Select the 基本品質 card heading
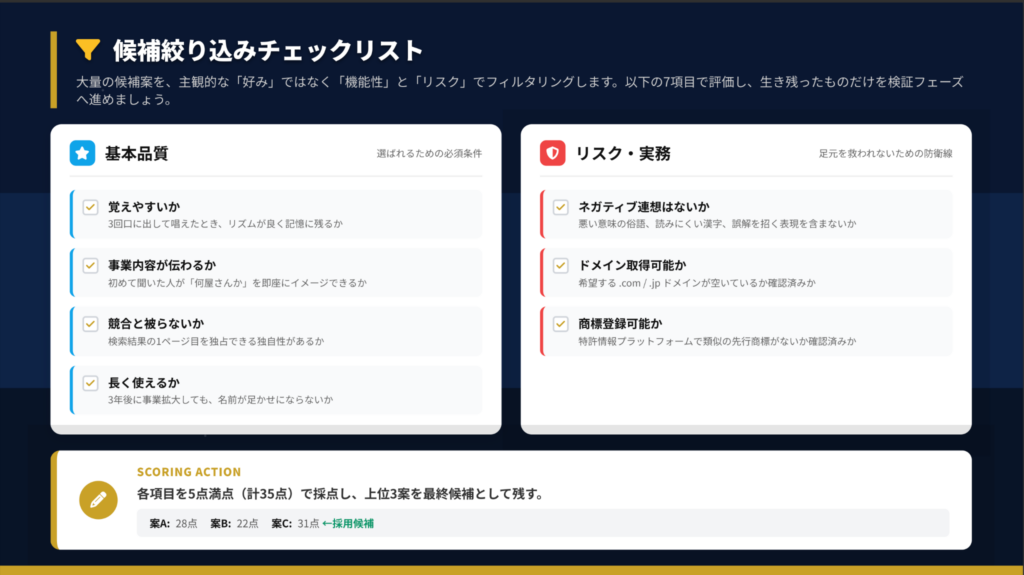 (x=136, y=154)
